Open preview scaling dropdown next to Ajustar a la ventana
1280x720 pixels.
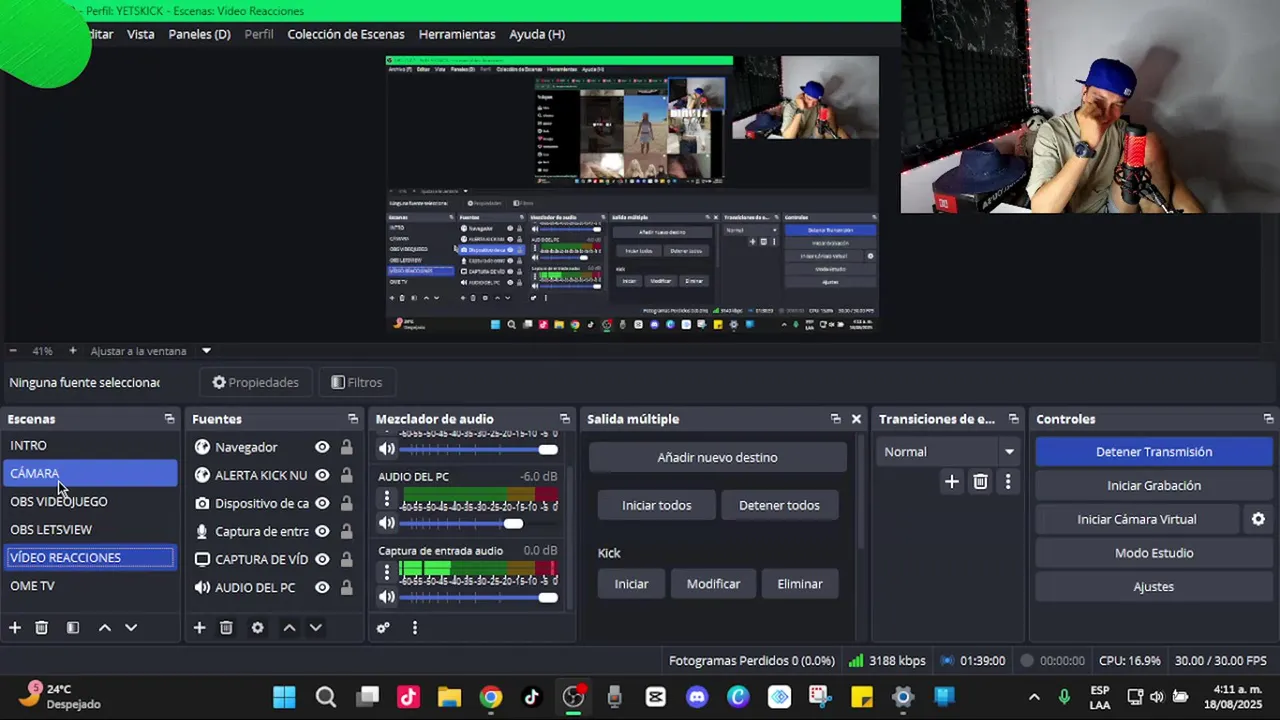click(206, 351)
